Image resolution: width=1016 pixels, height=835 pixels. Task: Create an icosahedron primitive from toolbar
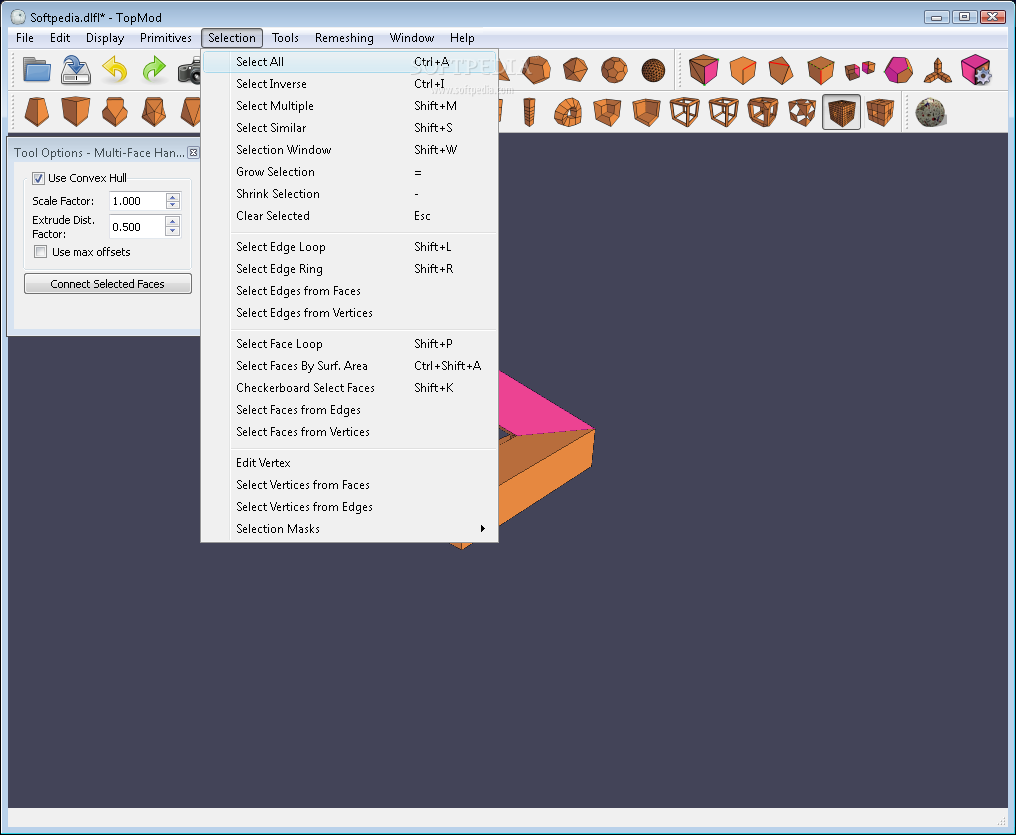[x=575, y=70]
